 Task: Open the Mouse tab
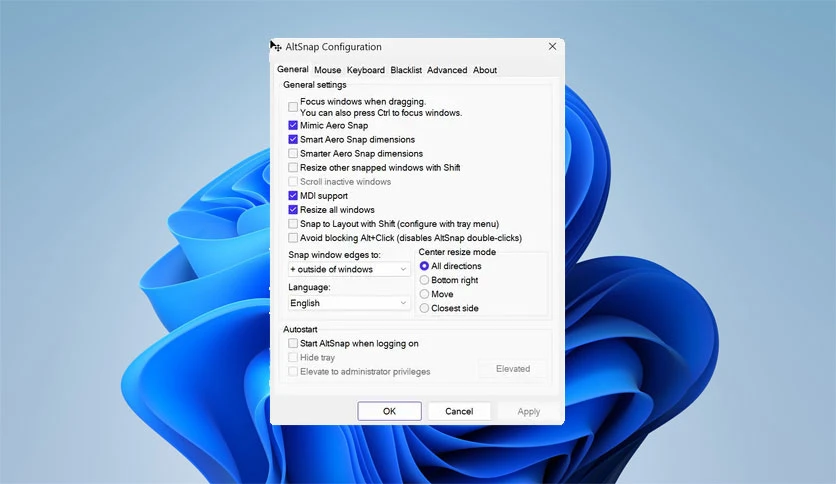pos(327,70)
